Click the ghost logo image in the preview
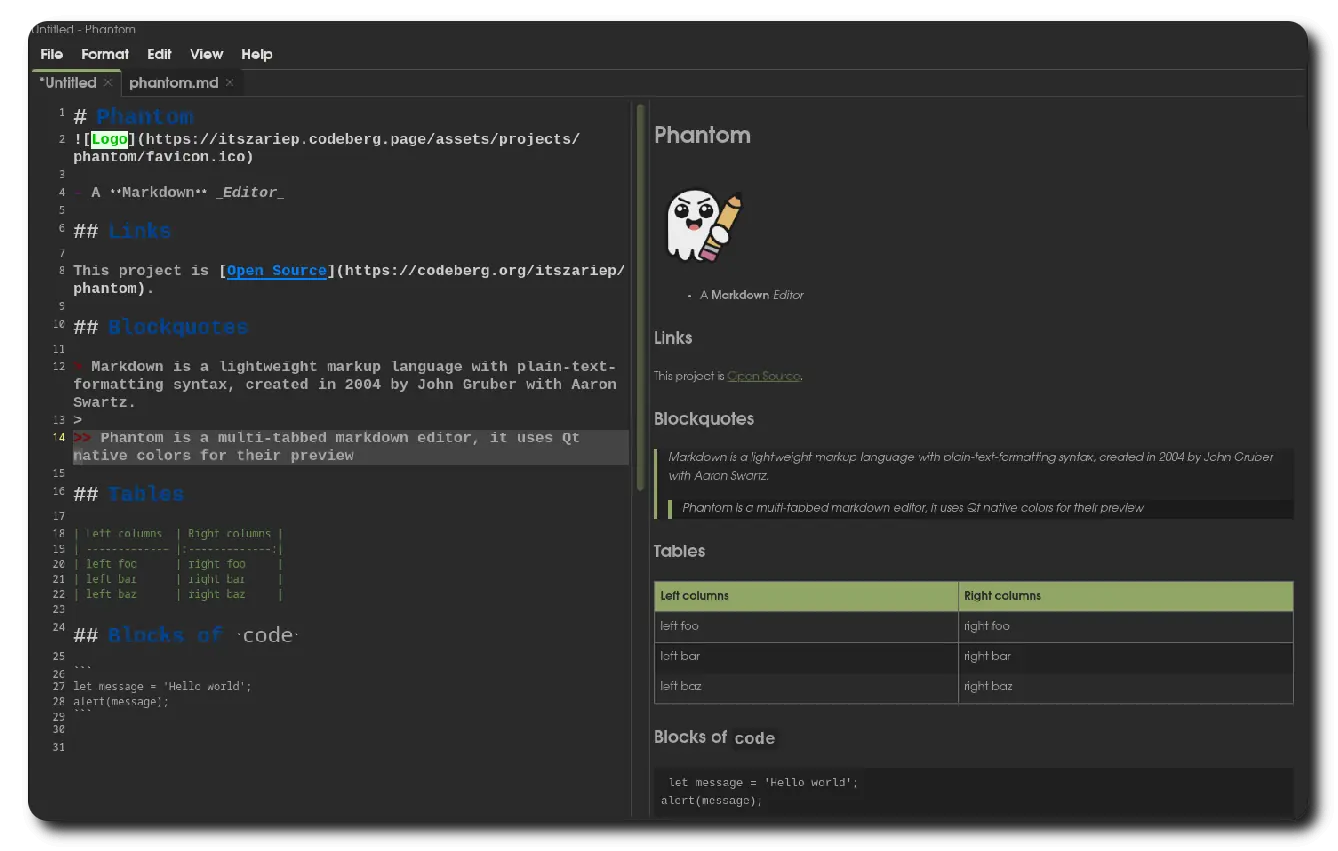The width and height of the screenshot is (1338, 851). coord(704,225)
